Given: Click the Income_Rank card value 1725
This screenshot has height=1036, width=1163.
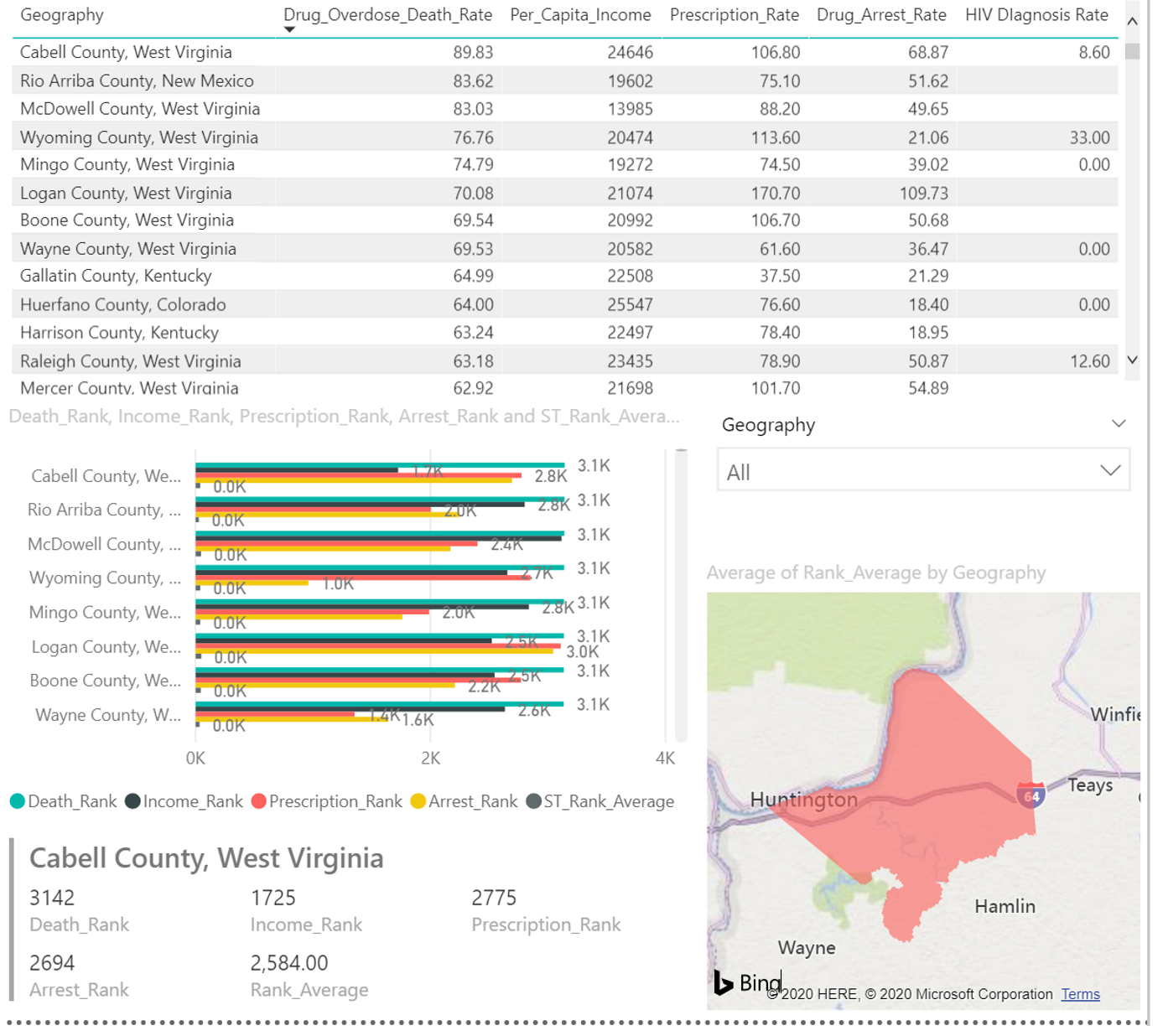Looking at the screenshot, I should point(273,898).
